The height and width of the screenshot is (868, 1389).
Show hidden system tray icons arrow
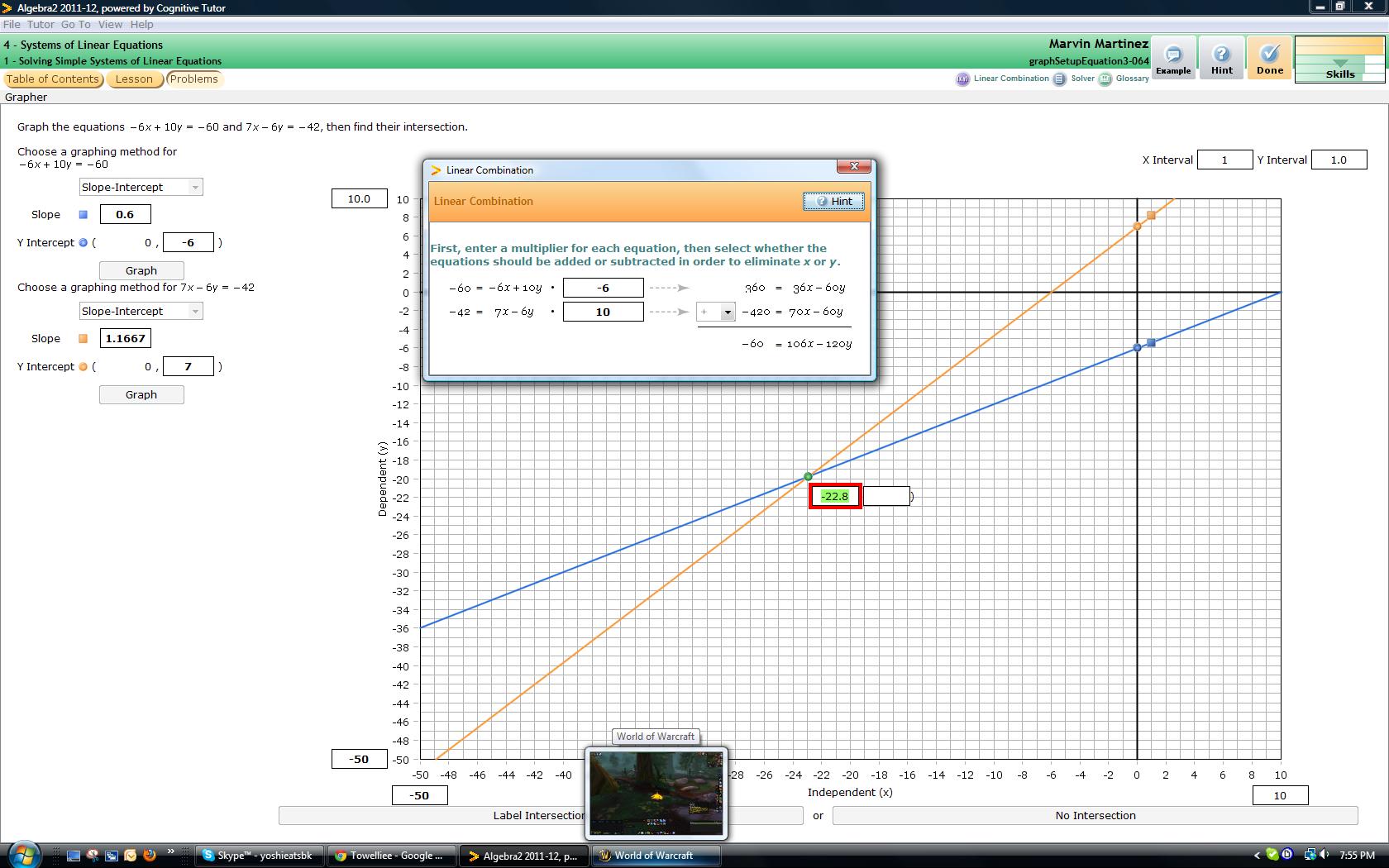click(1257, 856)
